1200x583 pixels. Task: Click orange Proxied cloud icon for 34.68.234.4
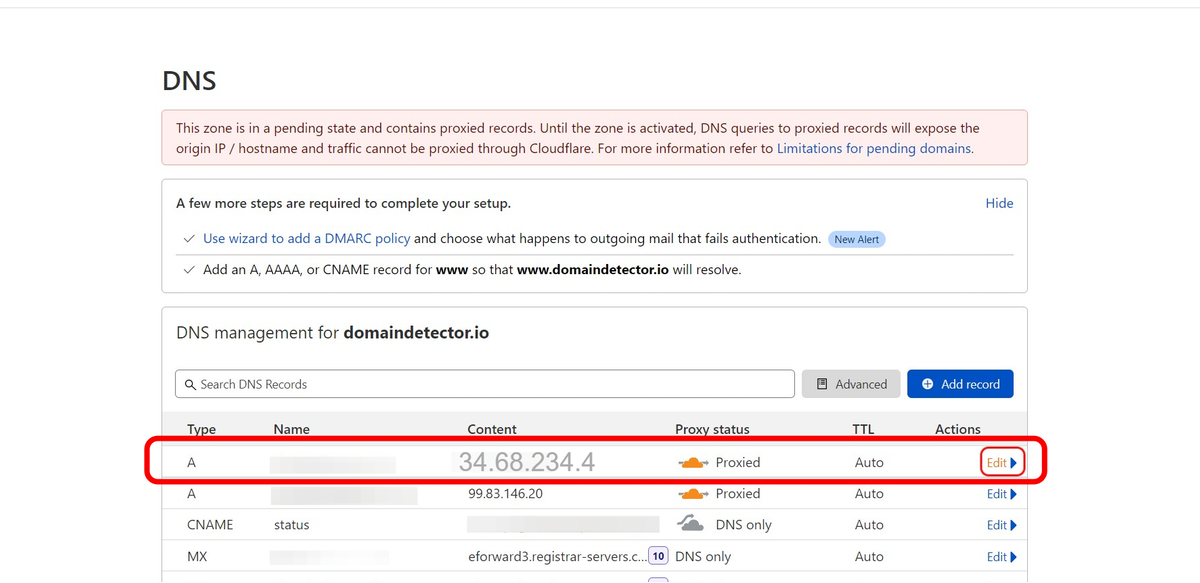click(693, 463)
